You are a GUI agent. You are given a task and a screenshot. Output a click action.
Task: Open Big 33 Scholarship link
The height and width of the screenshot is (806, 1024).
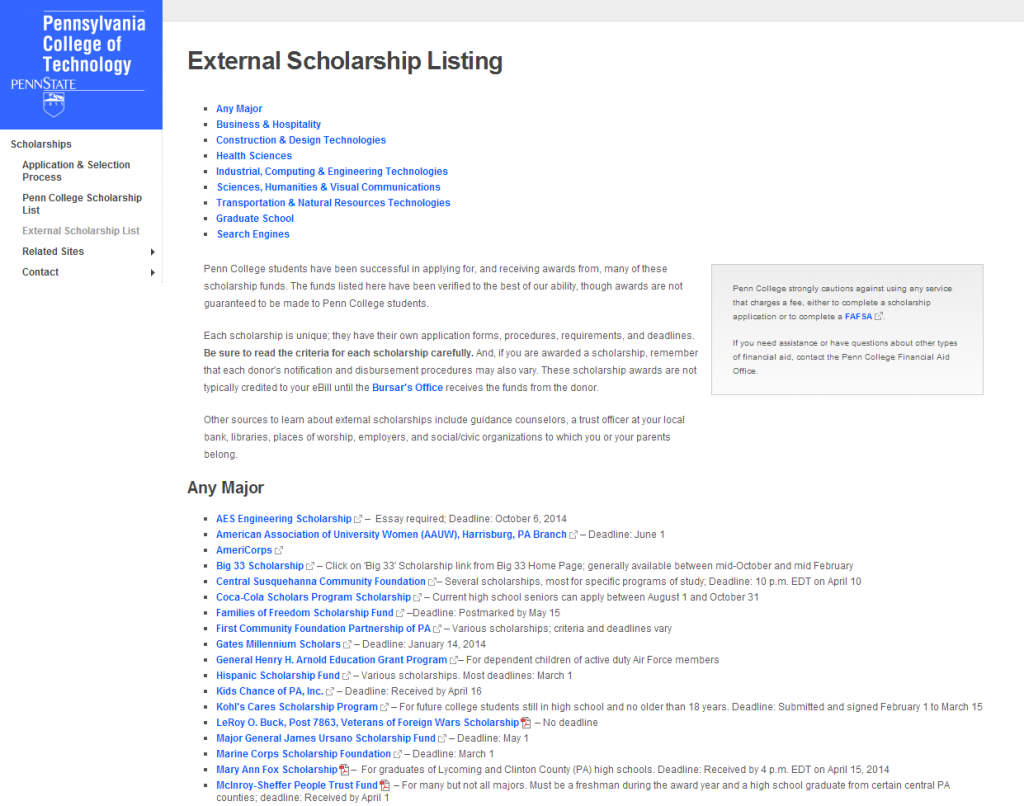tap(260, 566)
